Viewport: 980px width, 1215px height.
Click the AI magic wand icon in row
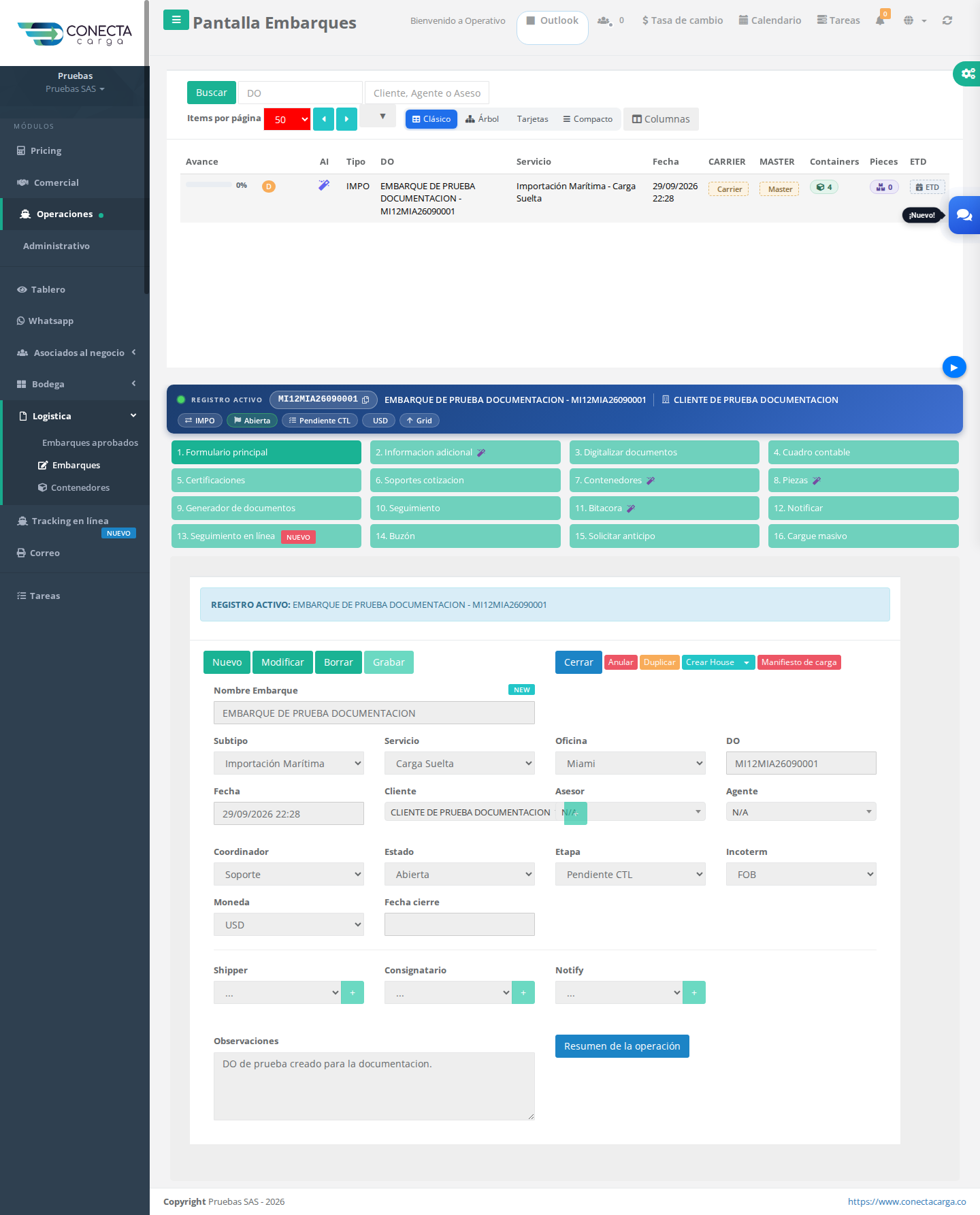click(324, 185)
